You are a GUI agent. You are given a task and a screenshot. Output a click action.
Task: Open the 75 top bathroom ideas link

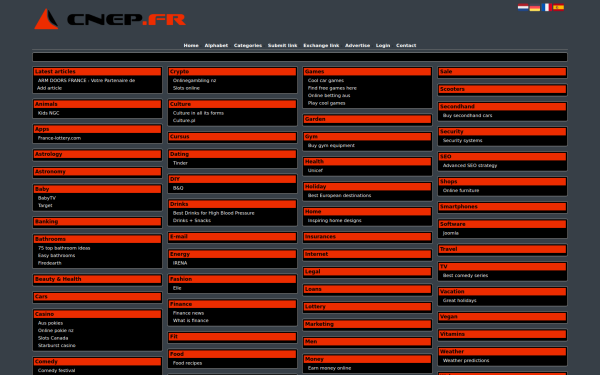pyautogui.click(x=64, y=248)
